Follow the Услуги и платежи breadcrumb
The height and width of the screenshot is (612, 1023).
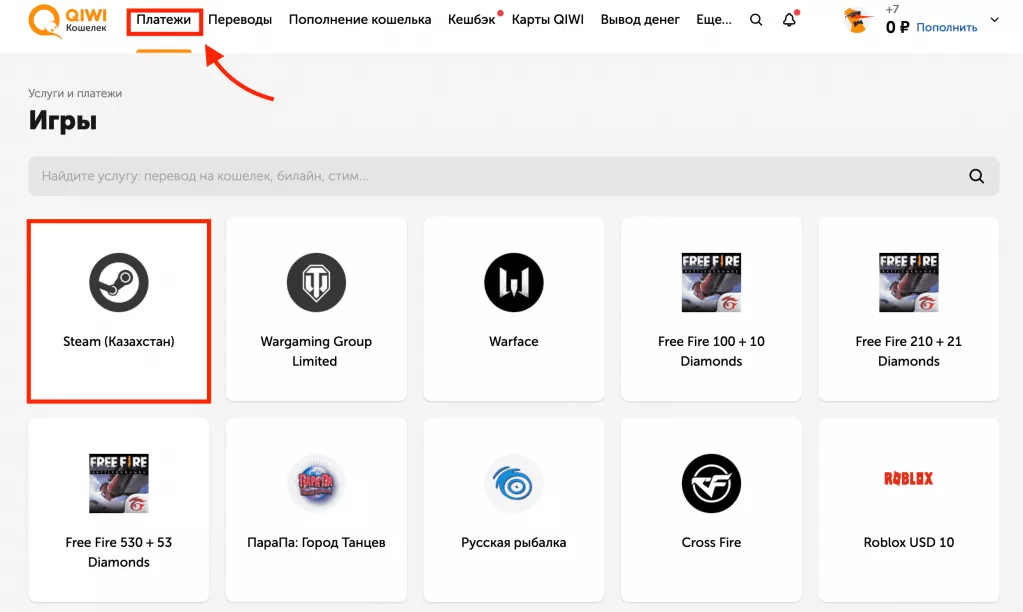pos(75,94)
